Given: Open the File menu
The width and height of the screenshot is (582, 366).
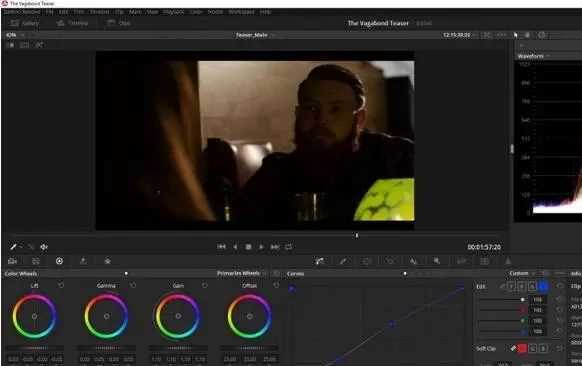Looking at the screenshot, I should [49, 12].
